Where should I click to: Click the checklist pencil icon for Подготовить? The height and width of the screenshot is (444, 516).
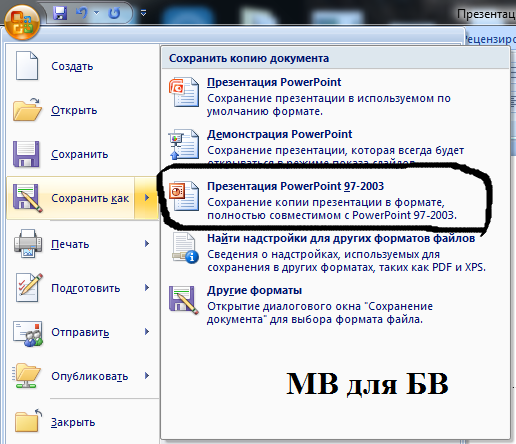pyautogui.click(x=29, y=288)
